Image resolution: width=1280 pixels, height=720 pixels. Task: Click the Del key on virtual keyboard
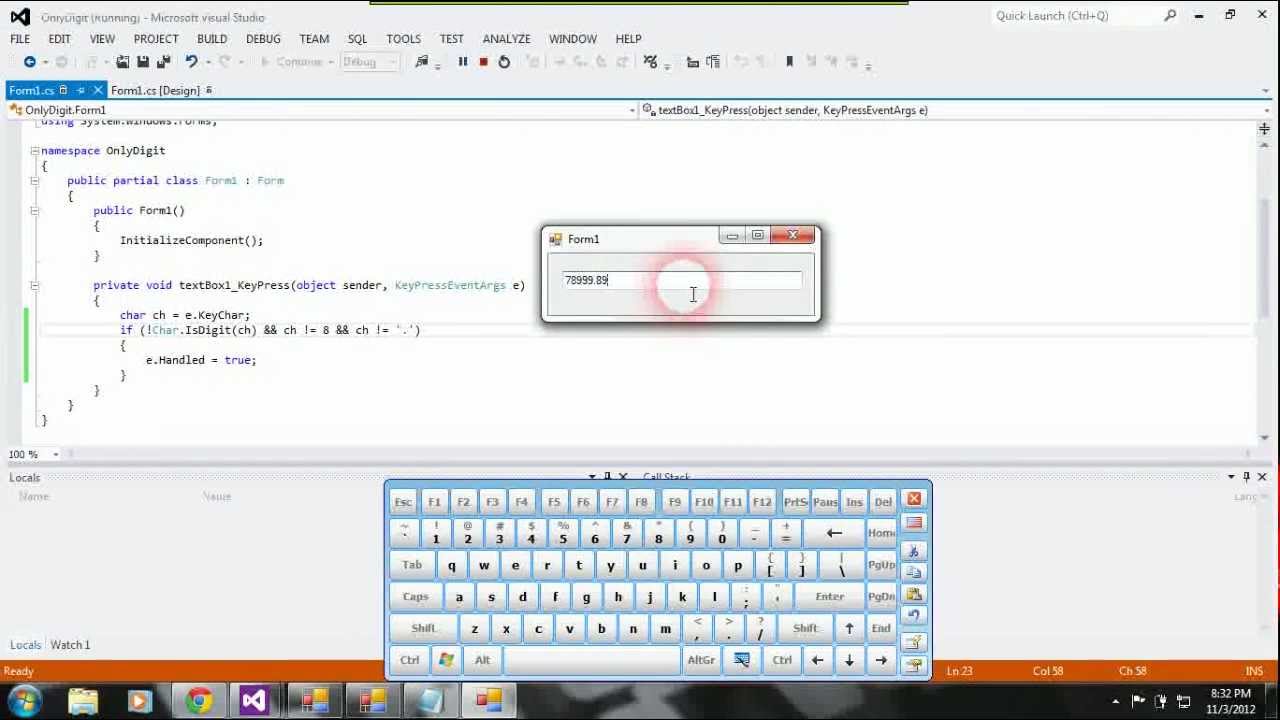click(882, 502)
